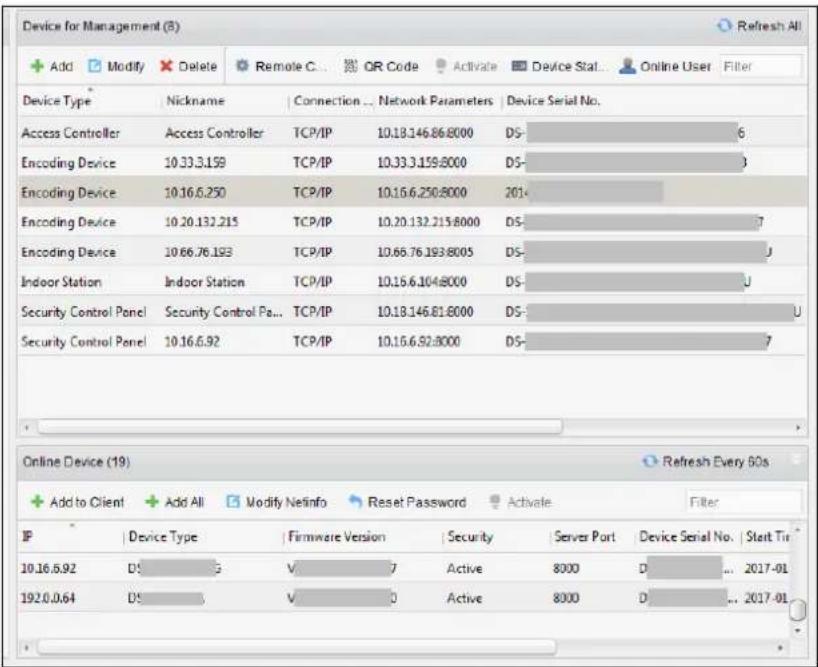Click management list scroll-right arrow

click(798, 428)
